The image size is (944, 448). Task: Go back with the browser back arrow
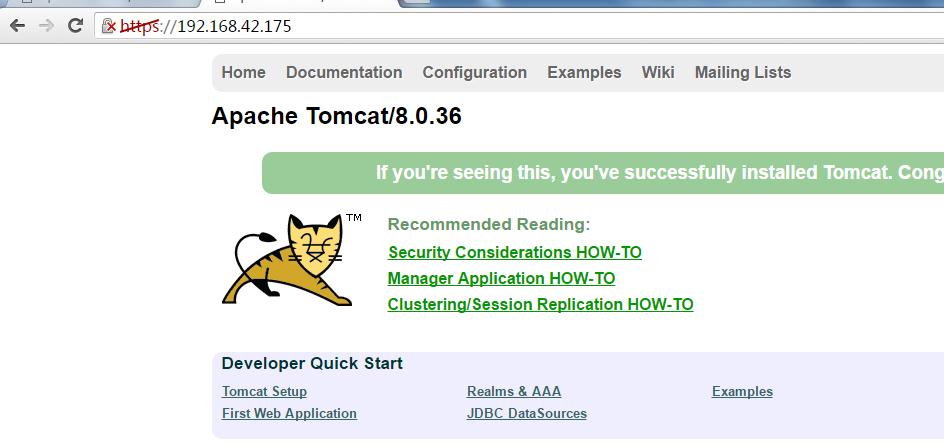17,25
